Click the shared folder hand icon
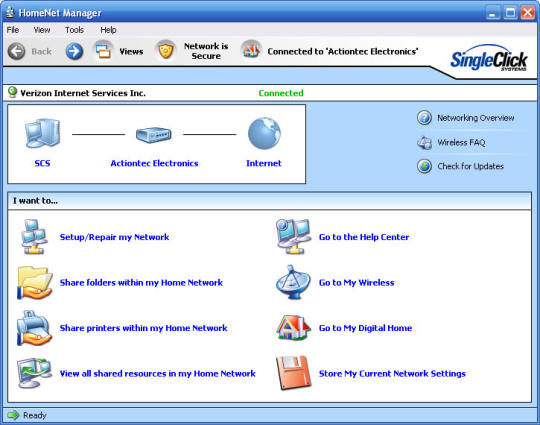540x425 pixels. (34, 282)
